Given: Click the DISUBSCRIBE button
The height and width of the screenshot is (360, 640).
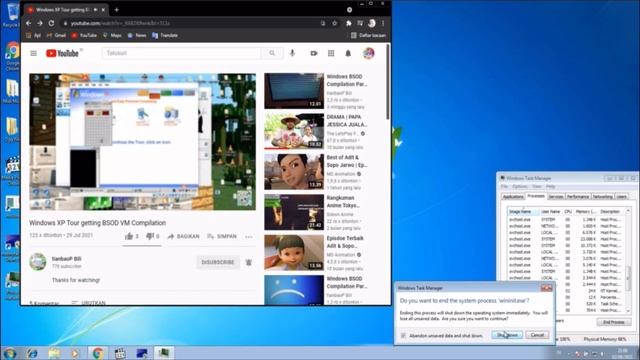Looking at the screenshot, I should tap(218, 262).
